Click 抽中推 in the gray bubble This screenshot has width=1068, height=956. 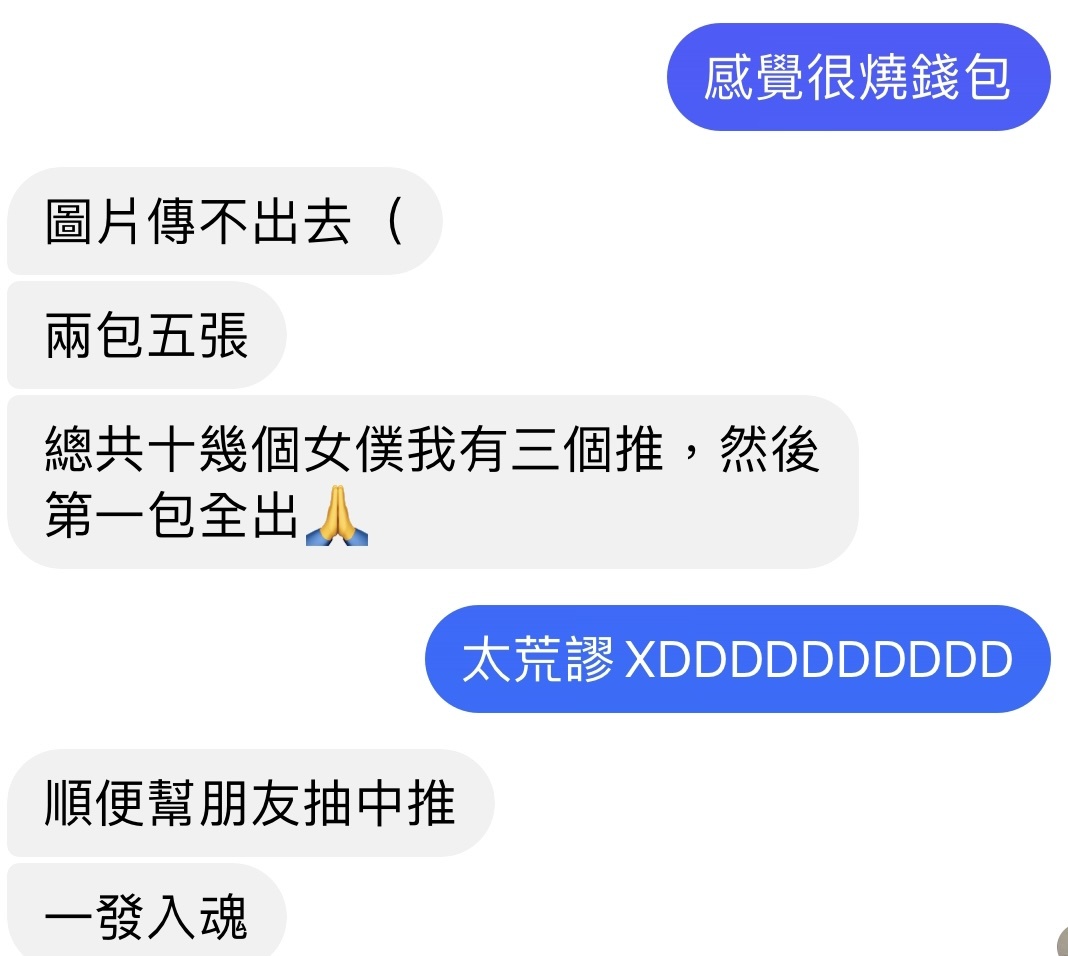379,803
